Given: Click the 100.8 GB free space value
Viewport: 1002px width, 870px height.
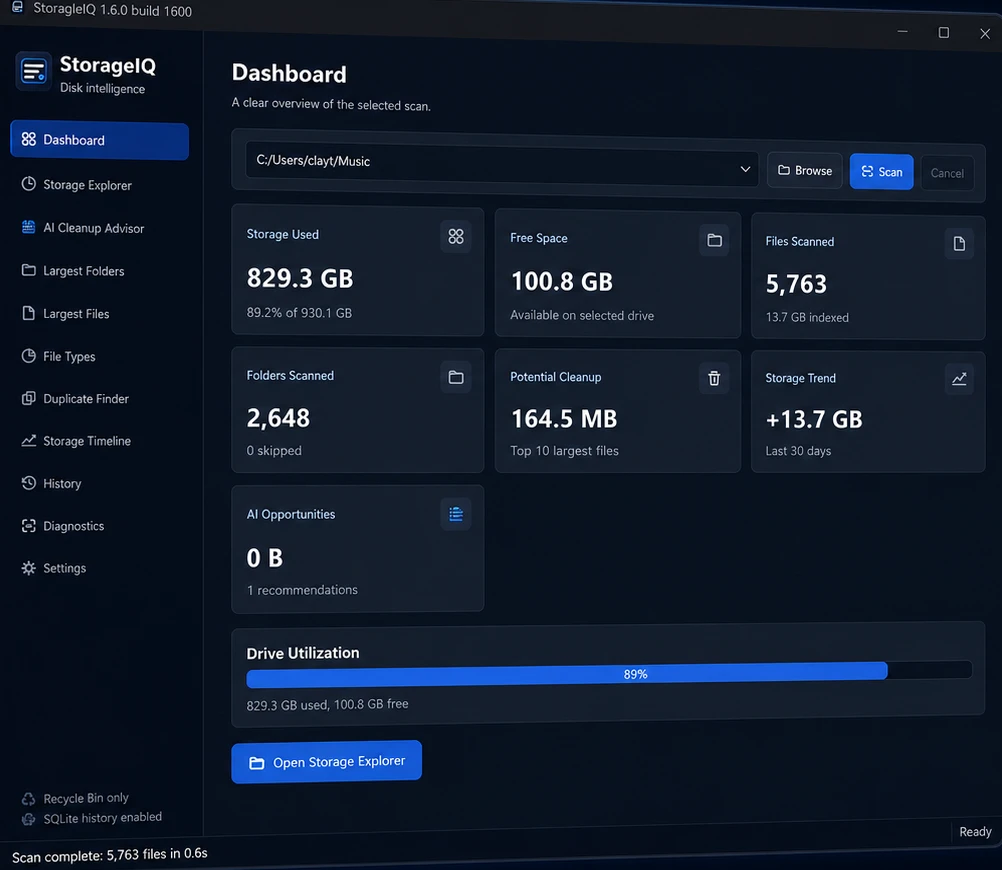Looking at the screenshot, I should coord(562,281).
